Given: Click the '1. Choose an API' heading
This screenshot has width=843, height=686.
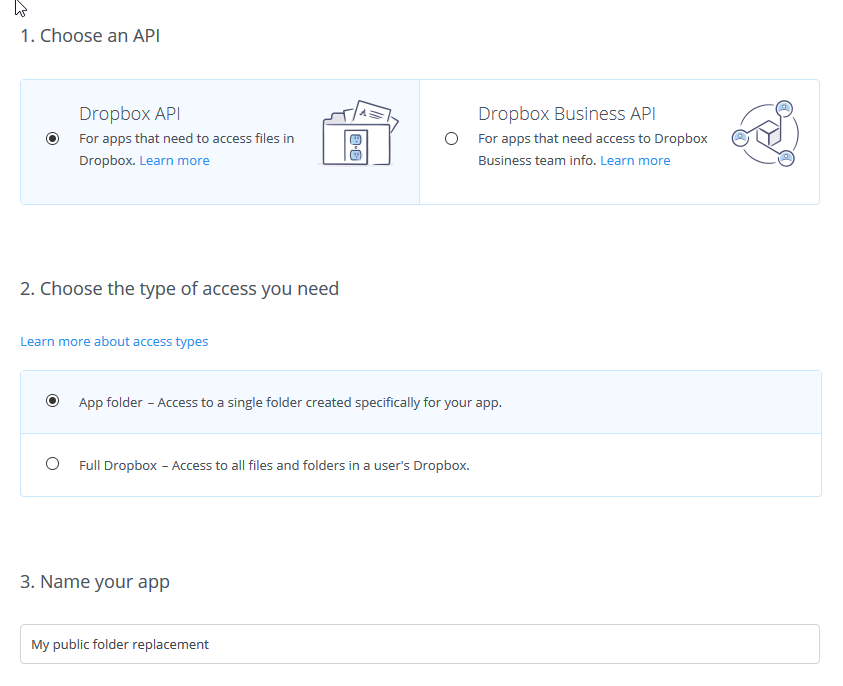Looking at the screenshot, I should 90,36.
